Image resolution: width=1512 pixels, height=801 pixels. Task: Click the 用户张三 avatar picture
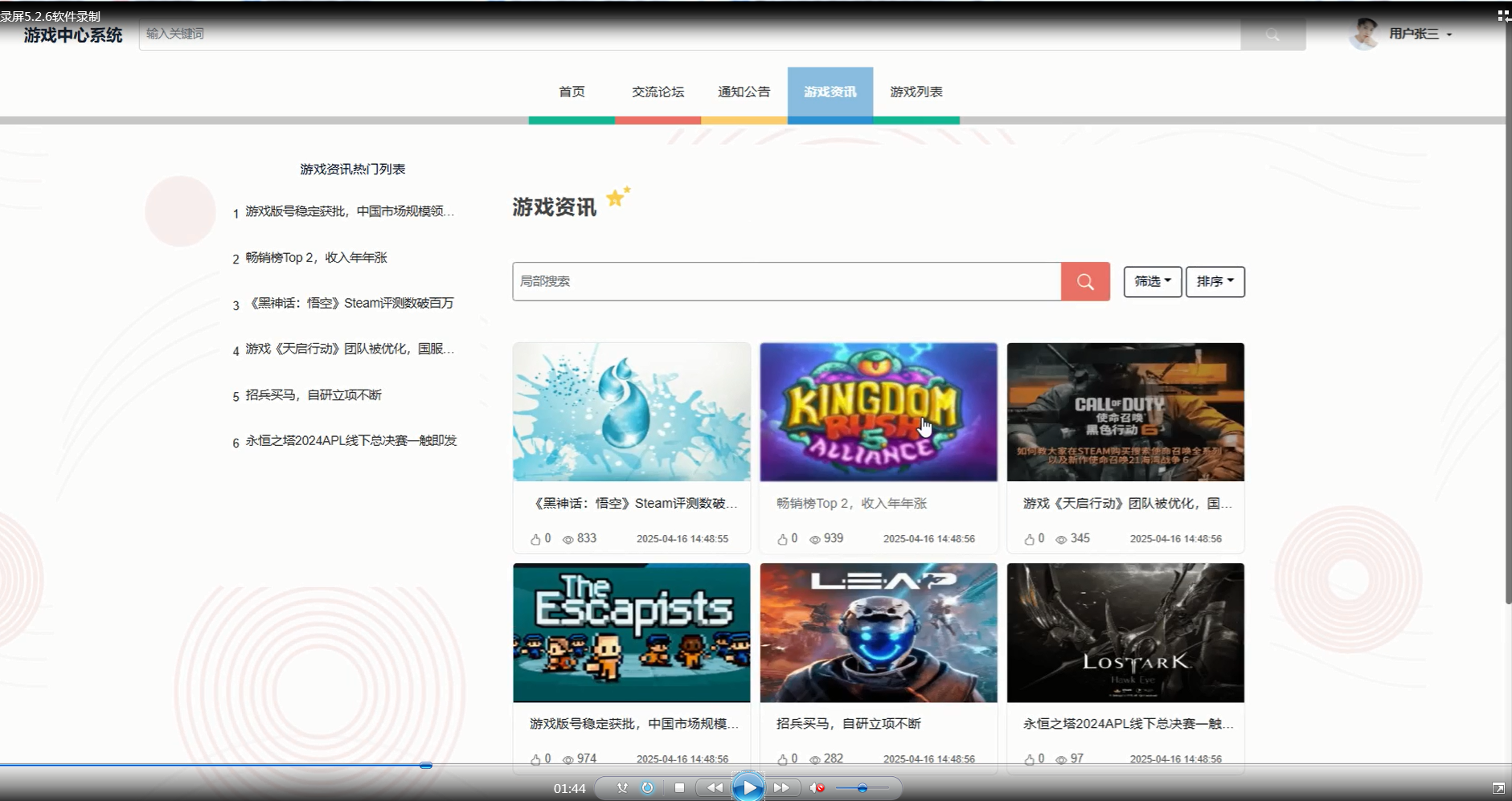pyautogui.click(x=1364, y=34)
